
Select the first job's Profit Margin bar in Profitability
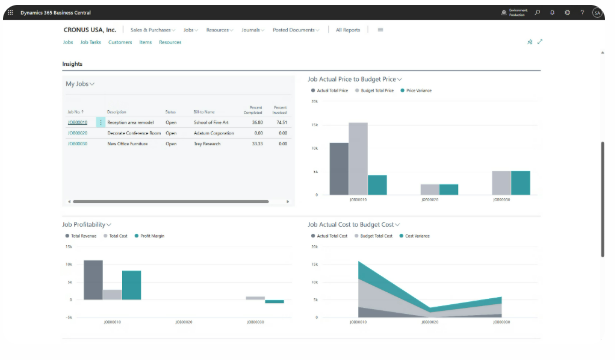131,285
